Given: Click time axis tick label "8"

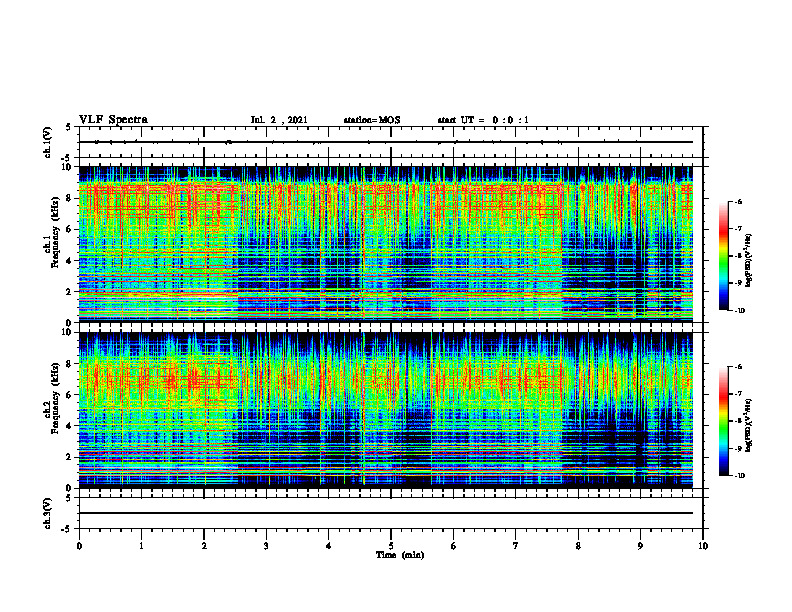Looking at the screenshot, I should pos(578,546).
